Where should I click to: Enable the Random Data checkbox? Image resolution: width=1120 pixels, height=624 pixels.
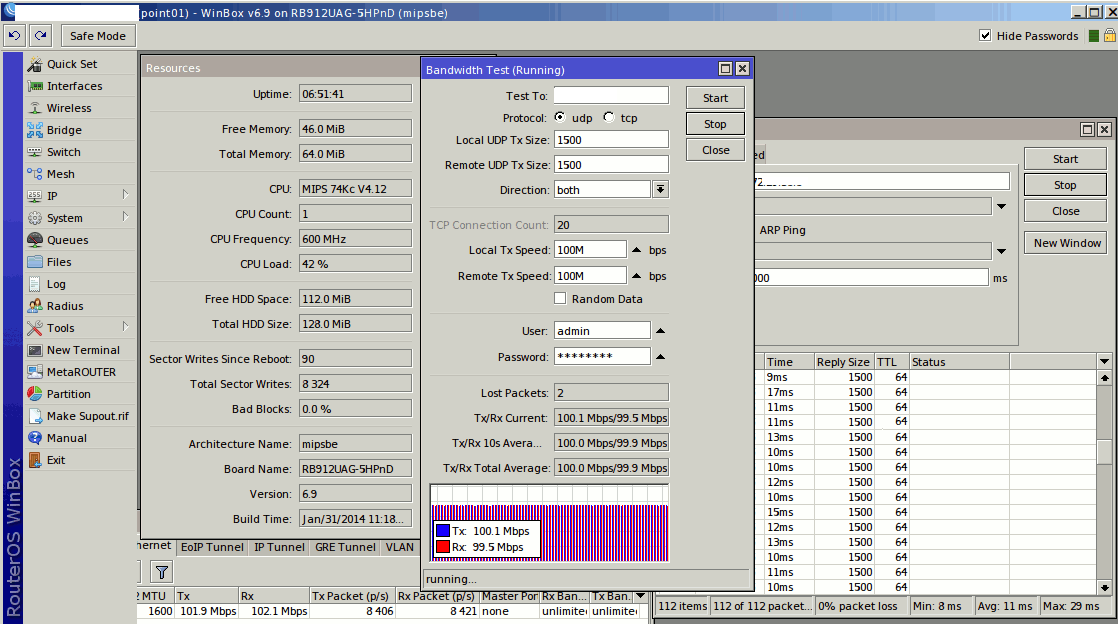pos(561,299)
